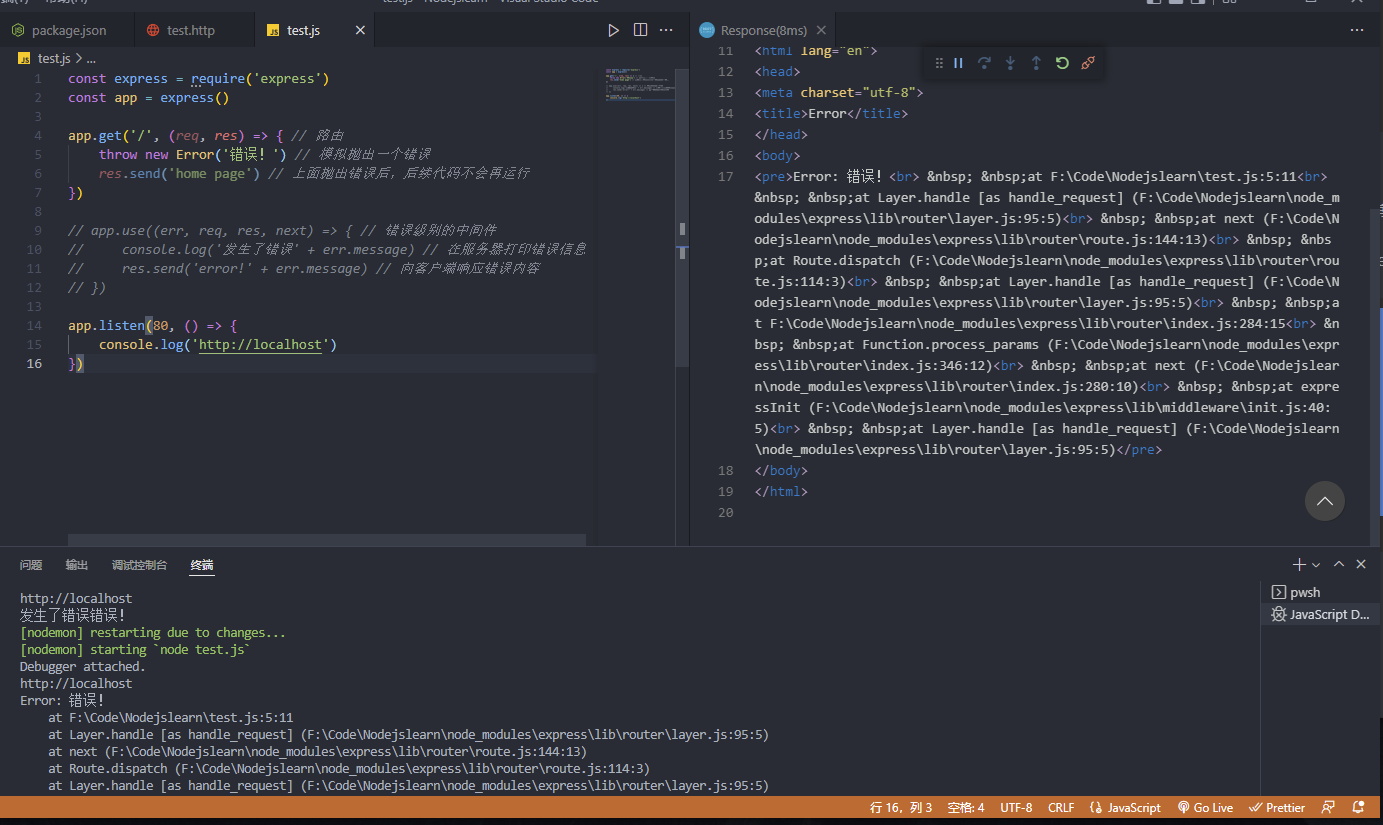
Task: Change indentation via 空格: 4
Action: click(x=966, y=808)
